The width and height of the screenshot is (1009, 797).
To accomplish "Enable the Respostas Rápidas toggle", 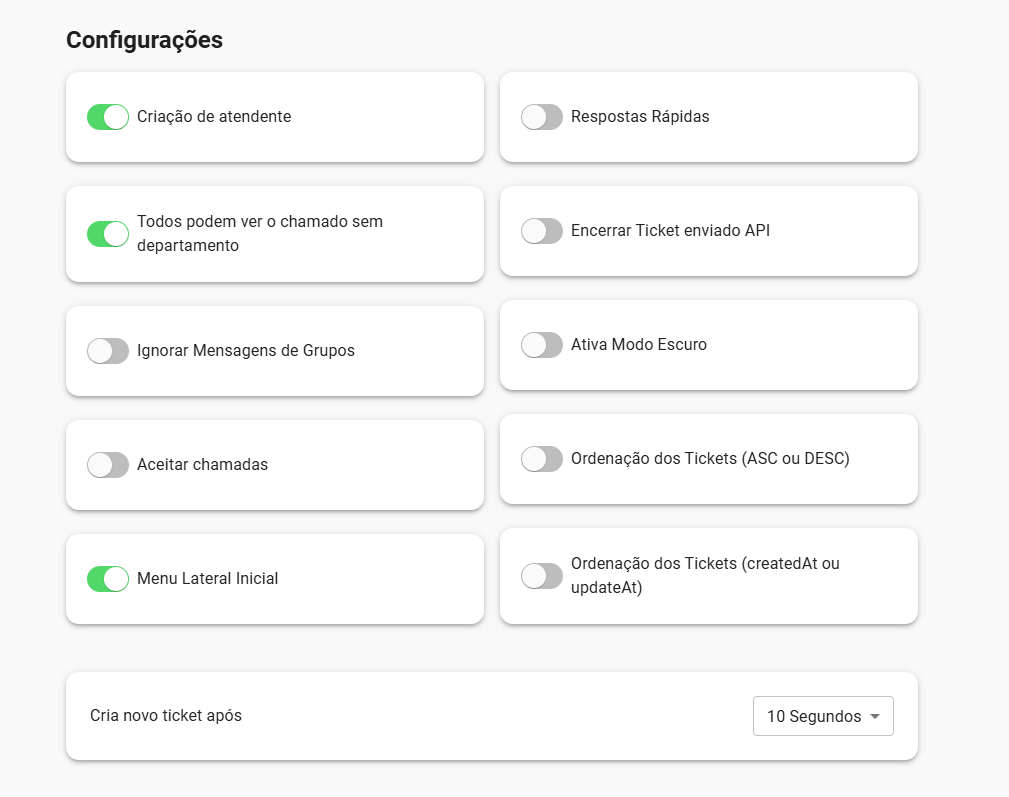I will [x=542, y=117].
